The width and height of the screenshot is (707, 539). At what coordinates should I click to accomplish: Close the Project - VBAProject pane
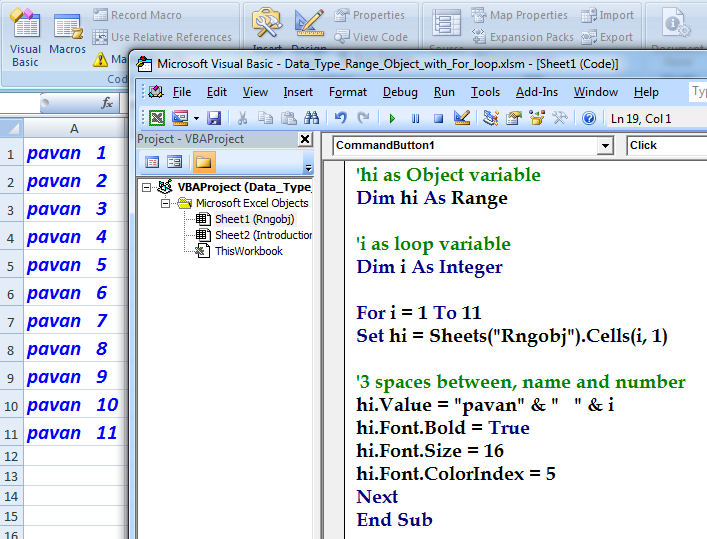point(305,139)
